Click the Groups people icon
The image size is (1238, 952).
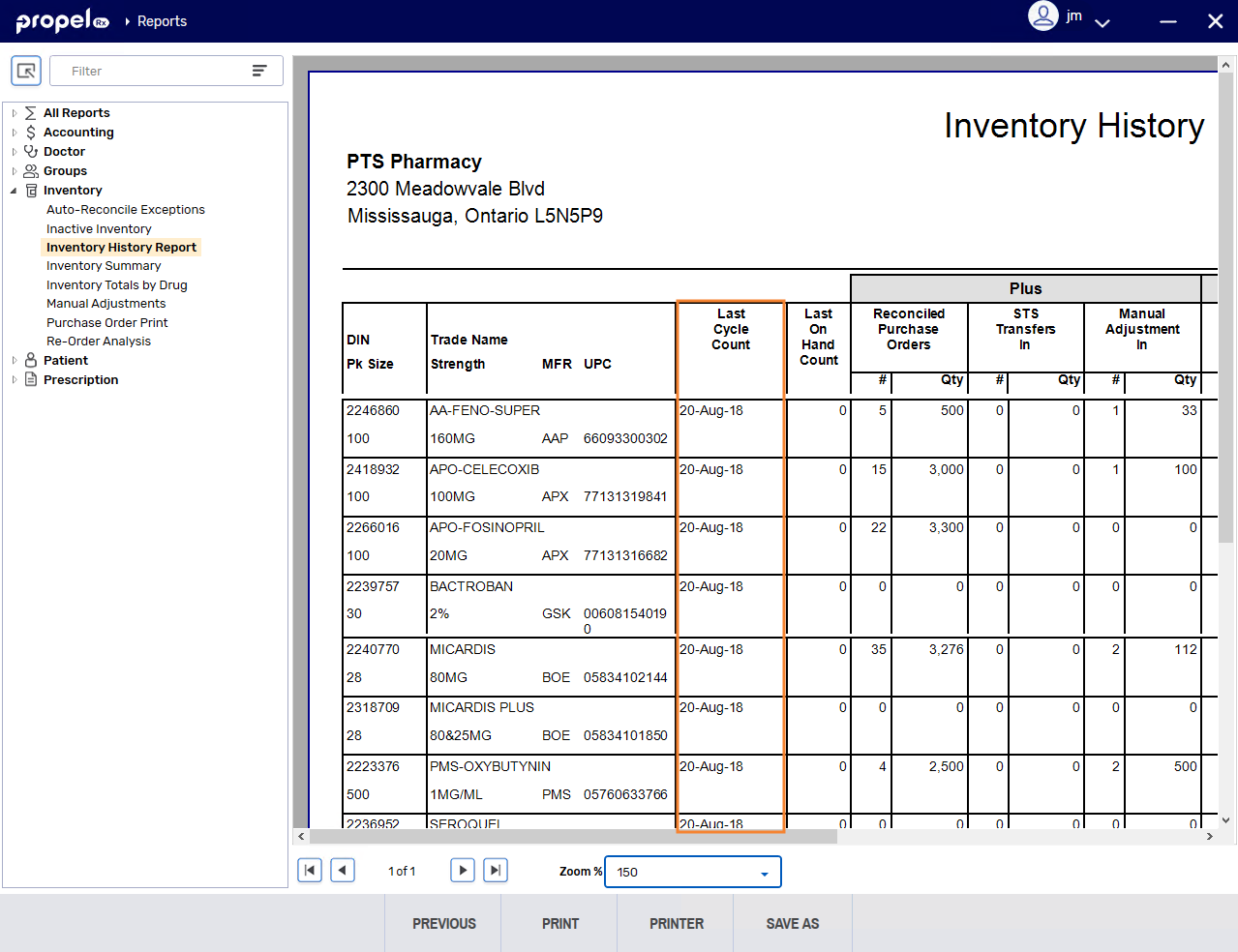[31, 171]
